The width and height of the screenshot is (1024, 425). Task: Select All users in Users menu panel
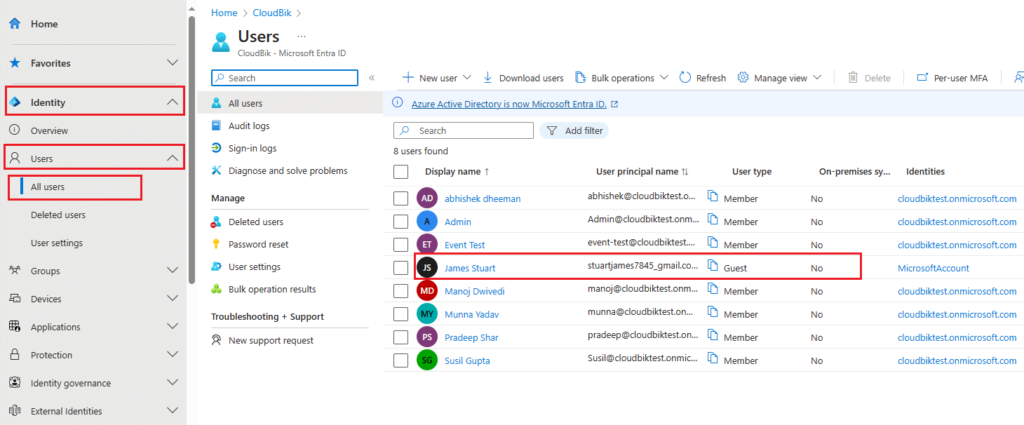pos(290,103)
